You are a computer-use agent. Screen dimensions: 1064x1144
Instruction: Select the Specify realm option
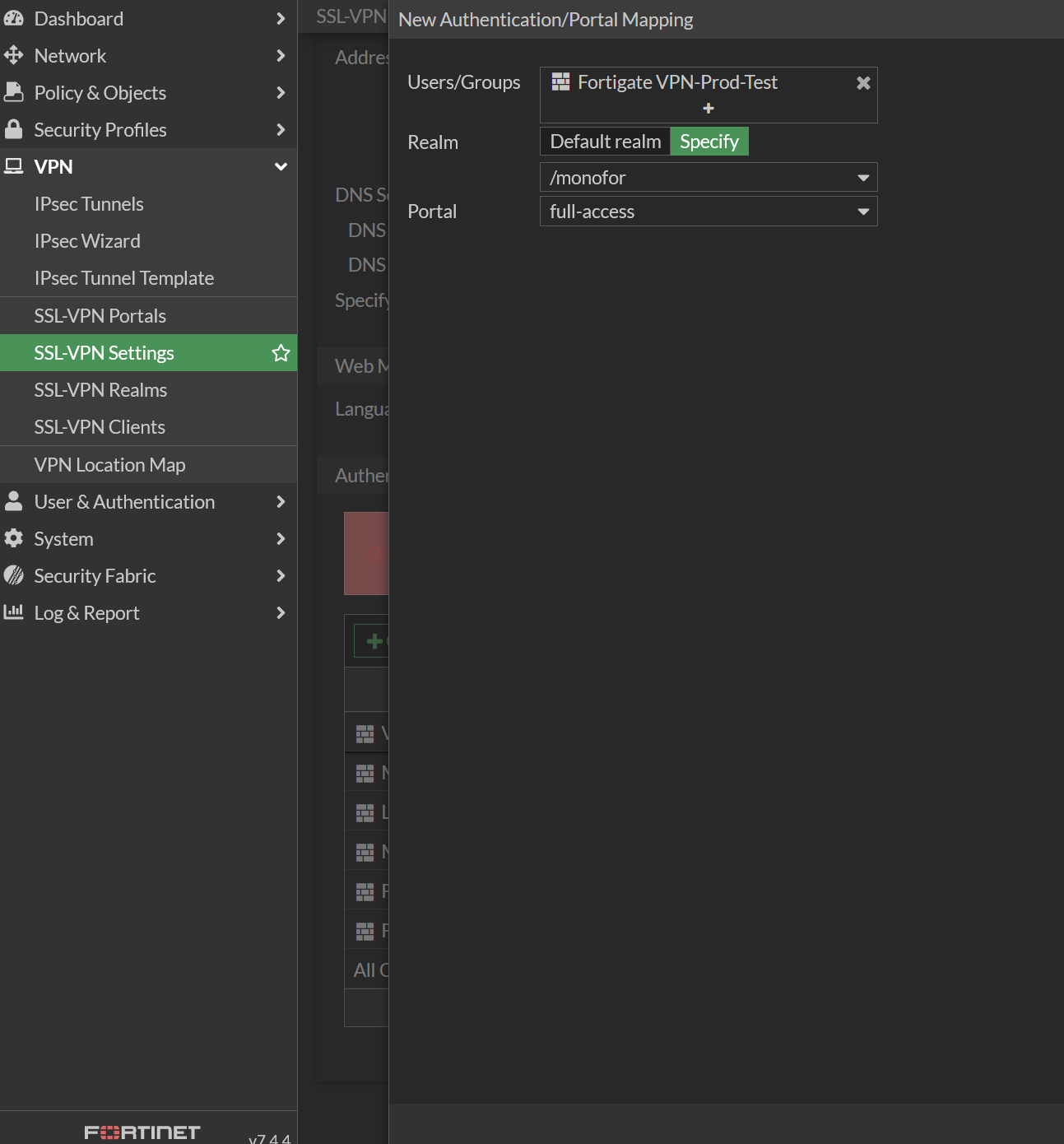point(709,142)
